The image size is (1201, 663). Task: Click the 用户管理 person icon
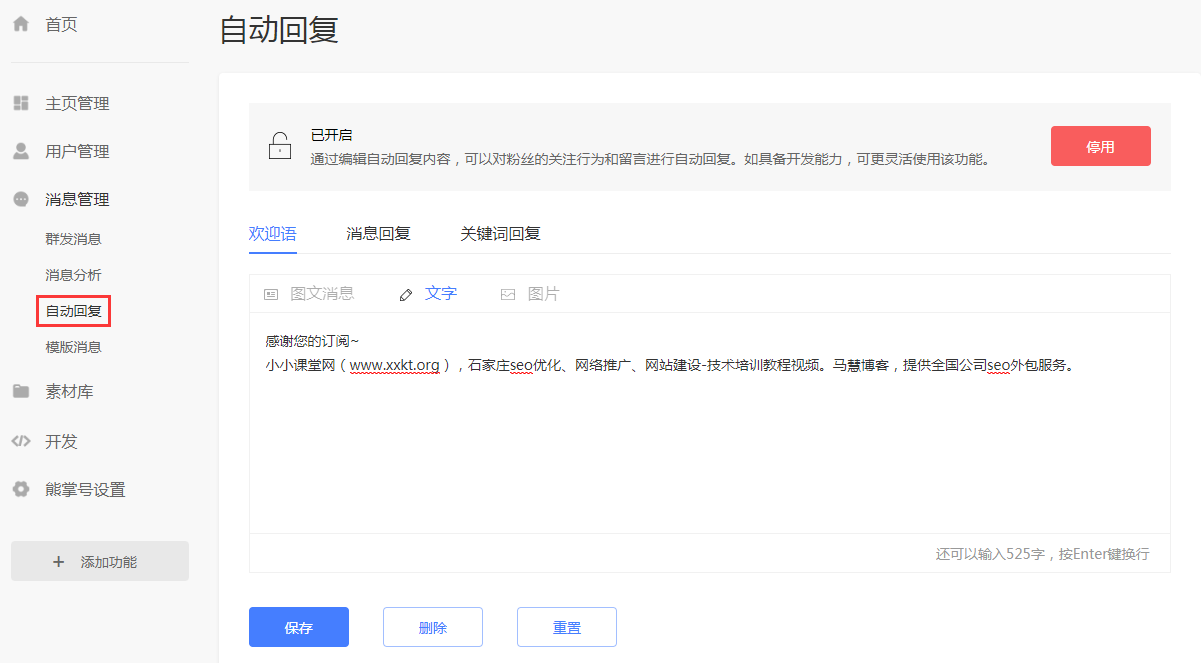[21, 151]
